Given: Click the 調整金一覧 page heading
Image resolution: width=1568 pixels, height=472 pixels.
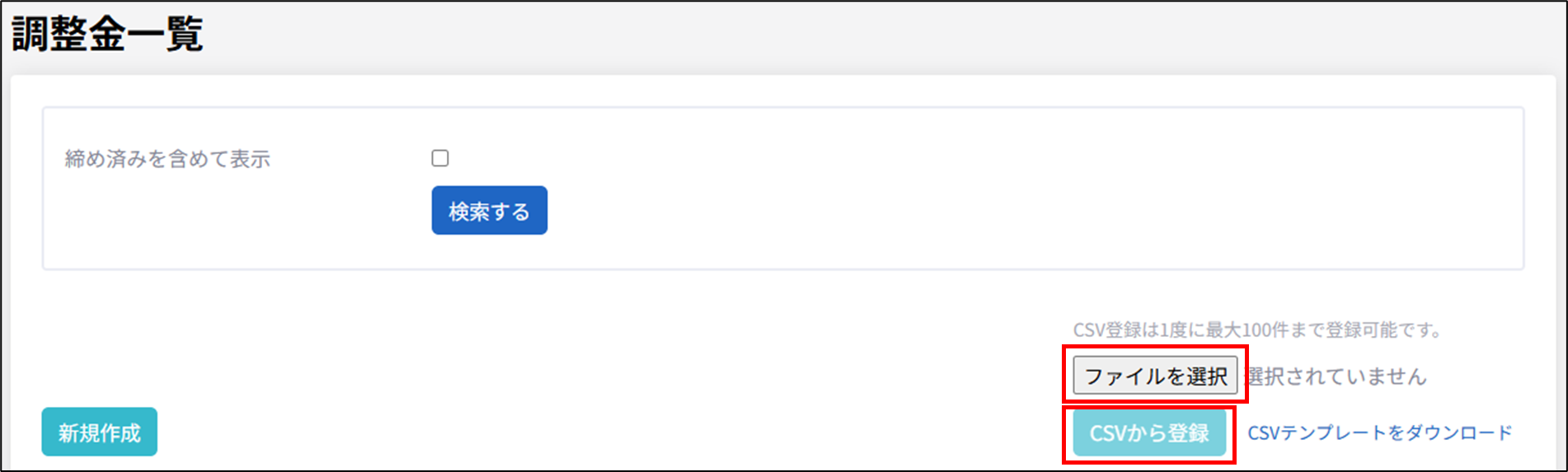Looking at the screenshot, I should [107, 35].
